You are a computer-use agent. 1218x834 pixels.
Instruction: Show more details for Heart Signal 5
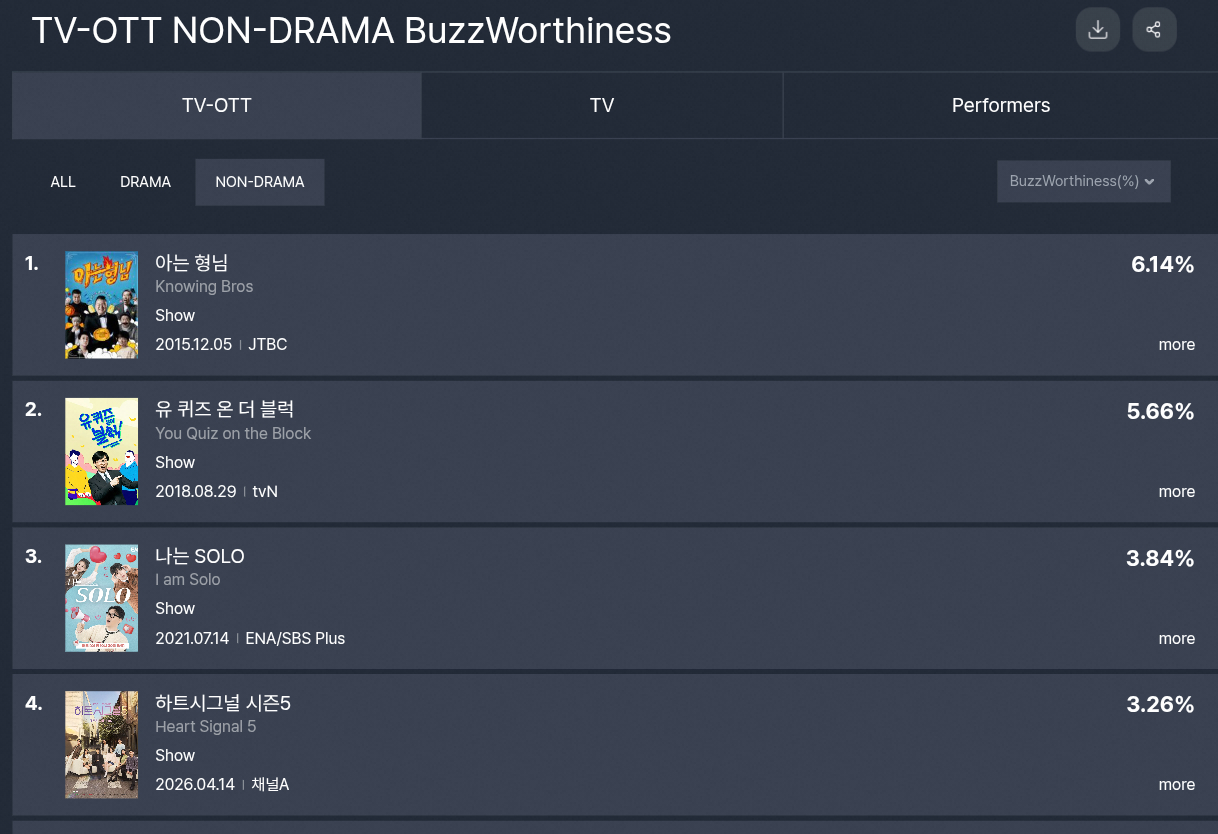click(x=1176, y=785)
